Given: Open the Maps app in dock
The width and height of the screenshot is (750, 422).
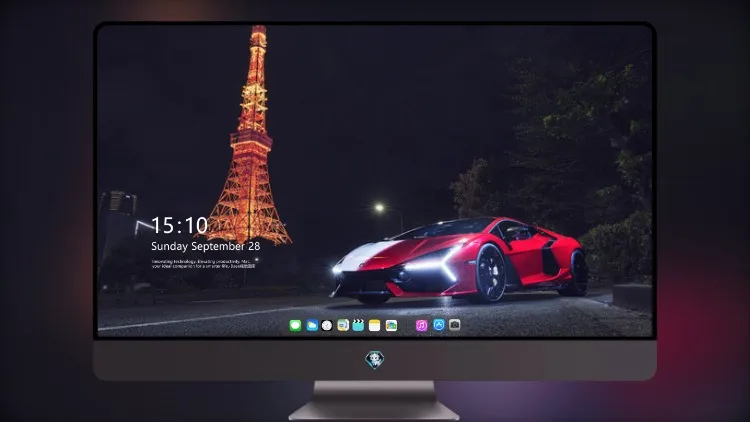Looking at the screenshot, I should pyautogui.click(x=343, y=326).
